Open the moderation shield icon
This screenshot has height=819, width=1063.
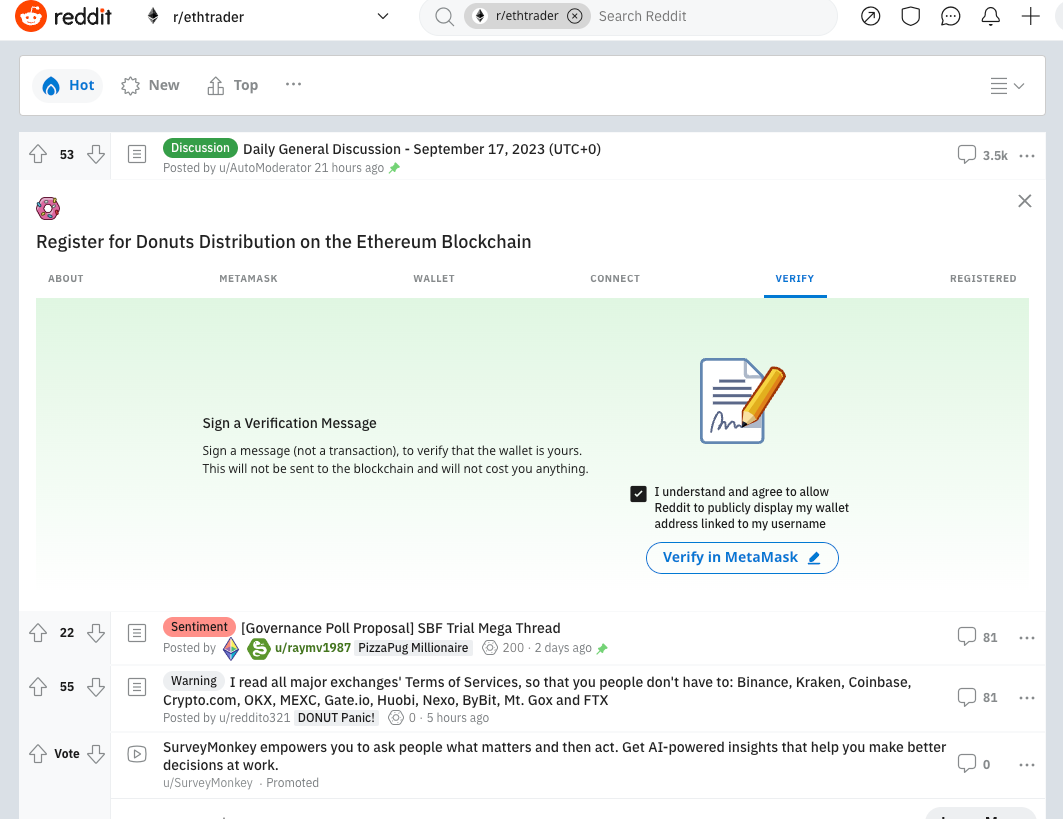click(910, 16)
